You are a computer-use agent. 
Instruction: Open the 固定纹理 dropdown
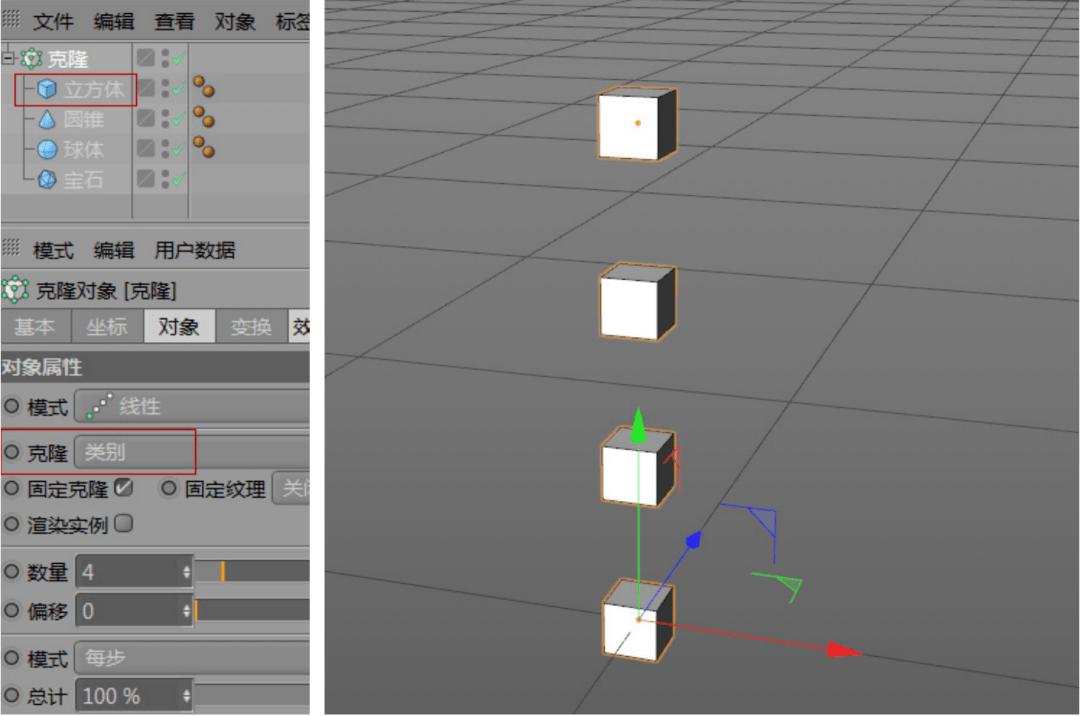coord(291,489)
